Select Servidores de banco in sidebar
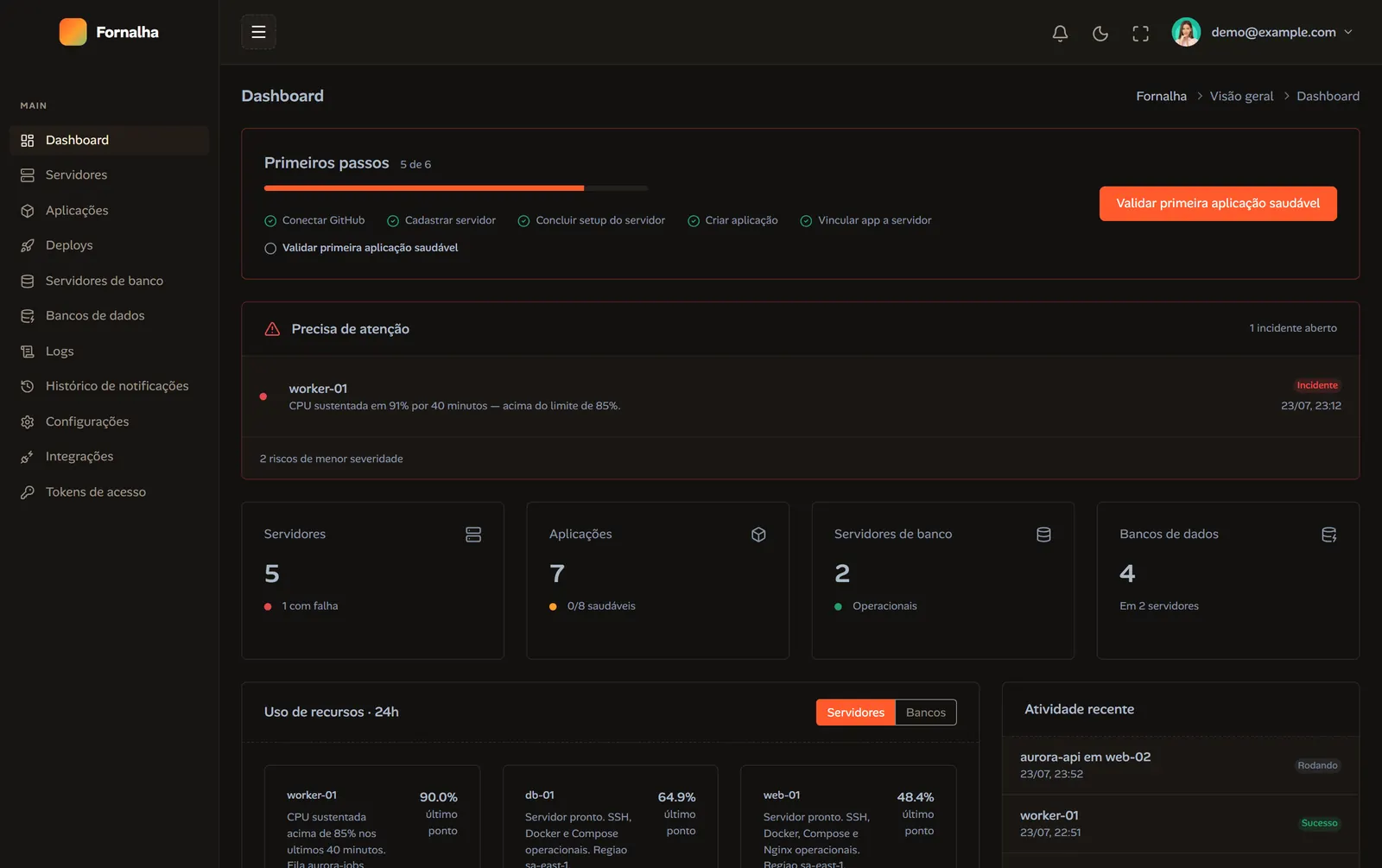1382x868 pixels. [x=109, y=281]
